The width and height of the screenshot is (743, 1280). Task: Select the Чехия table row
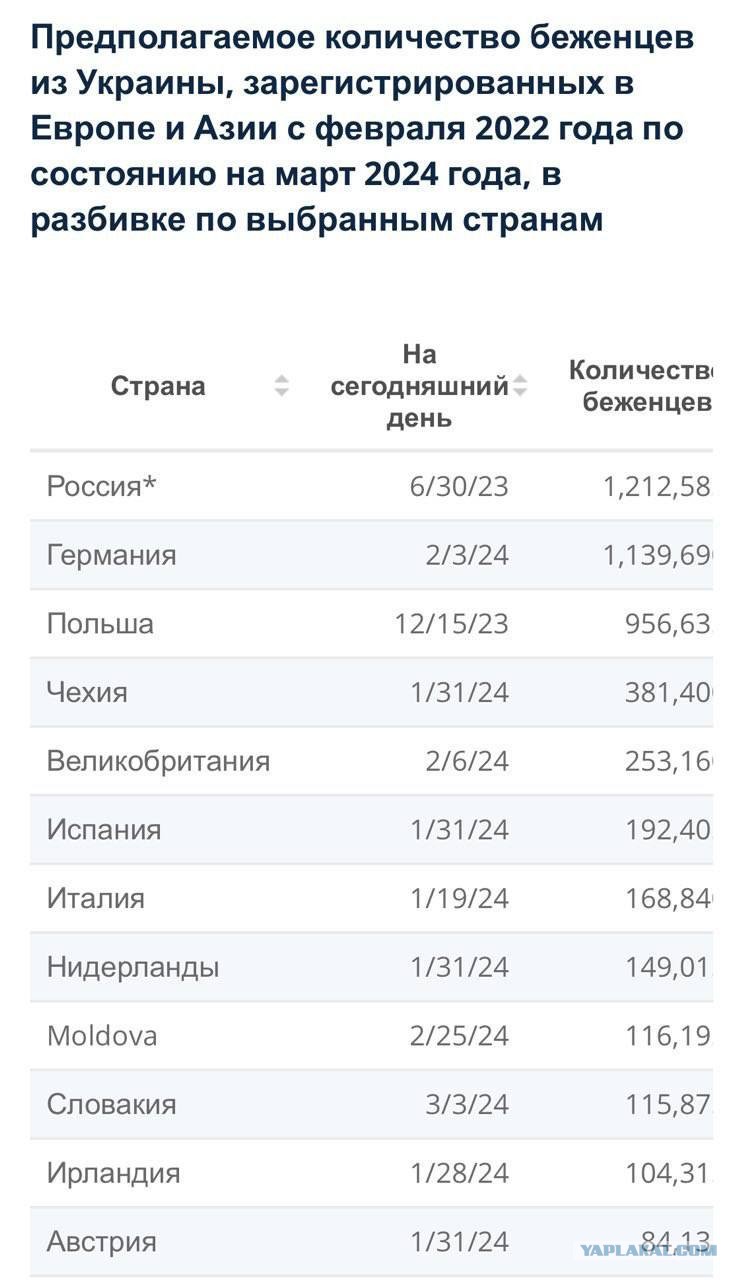pyautogui.click(x=371, y=692)
